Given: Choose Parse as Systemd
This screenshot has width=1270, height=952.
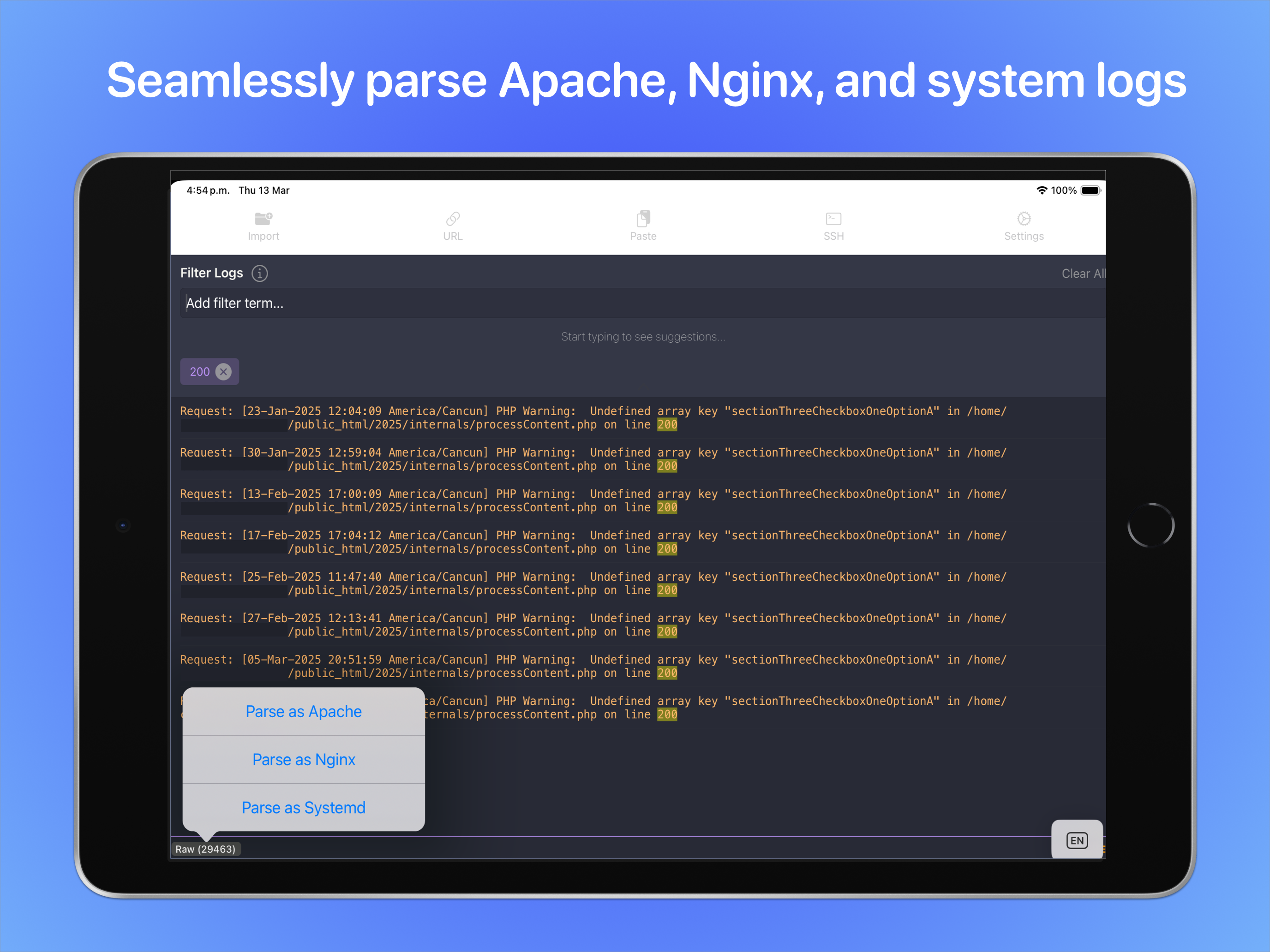Looking at the screenshot, I should pos(304,807).
